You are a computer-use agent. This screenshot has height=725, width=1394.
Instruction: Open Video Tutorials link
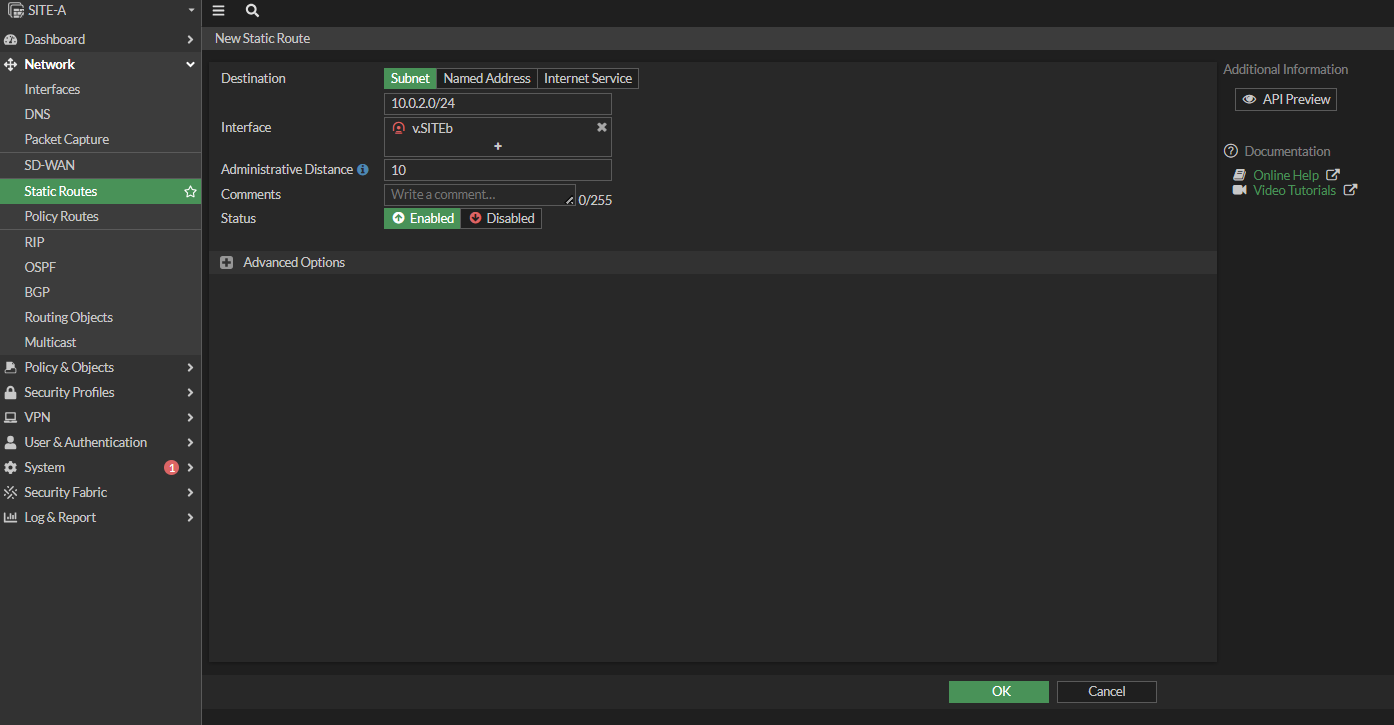coord(1294,190)
